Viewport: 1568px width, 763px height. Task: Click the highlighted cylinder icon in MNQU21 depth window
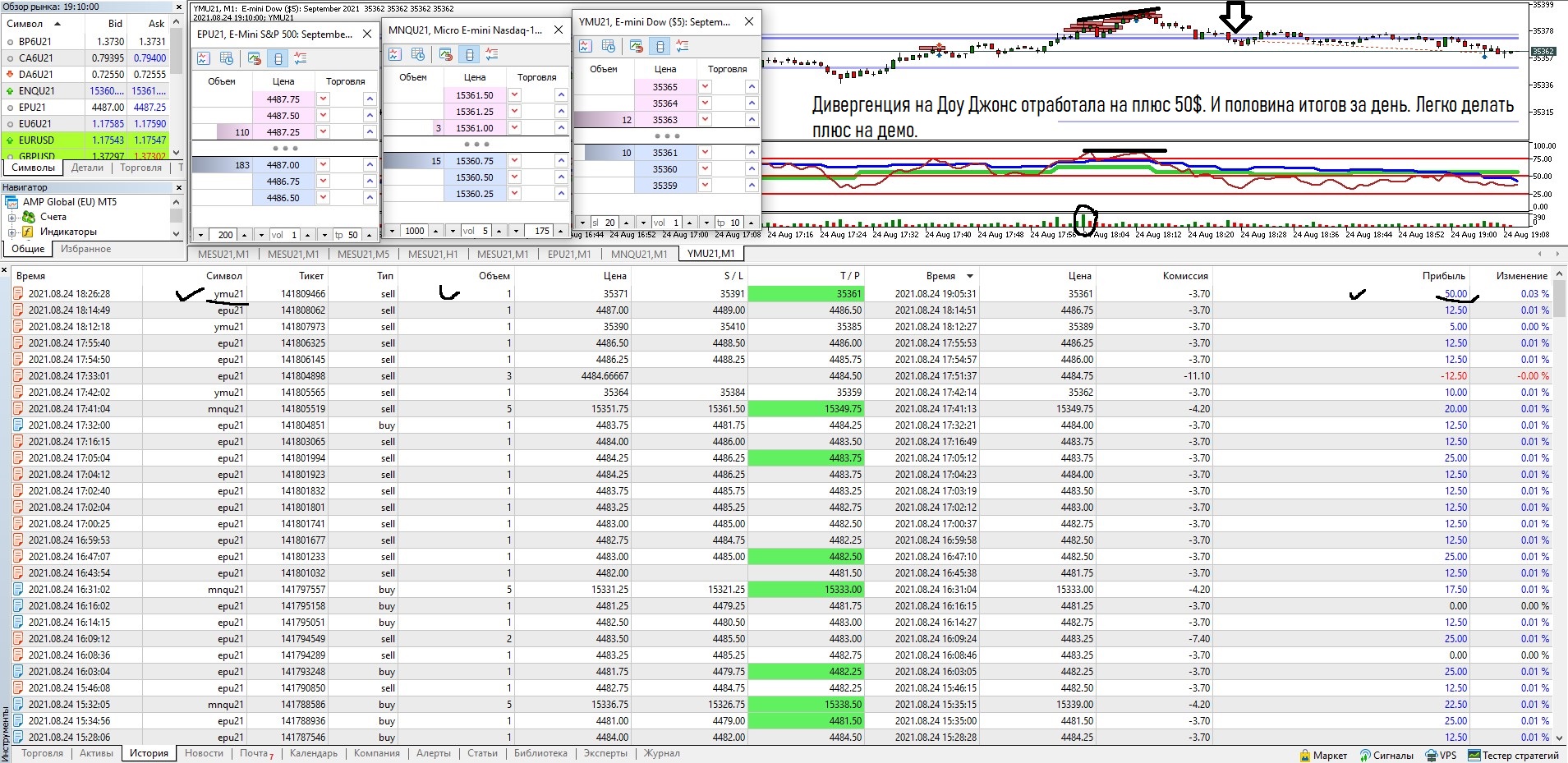pyautogui.click(x=469, y=54)
